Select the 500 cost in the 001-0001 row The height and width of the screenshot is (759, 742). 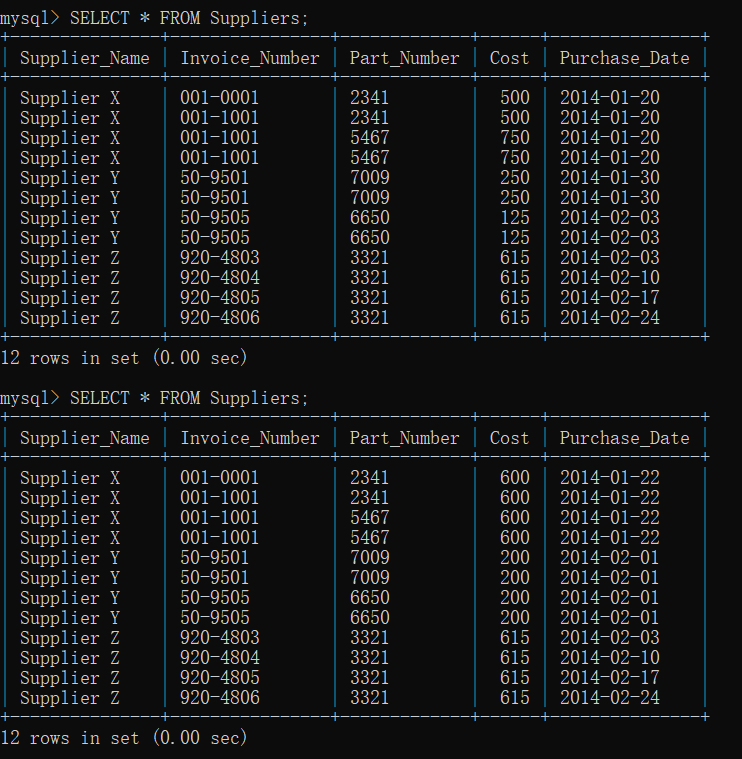point(515,98)
